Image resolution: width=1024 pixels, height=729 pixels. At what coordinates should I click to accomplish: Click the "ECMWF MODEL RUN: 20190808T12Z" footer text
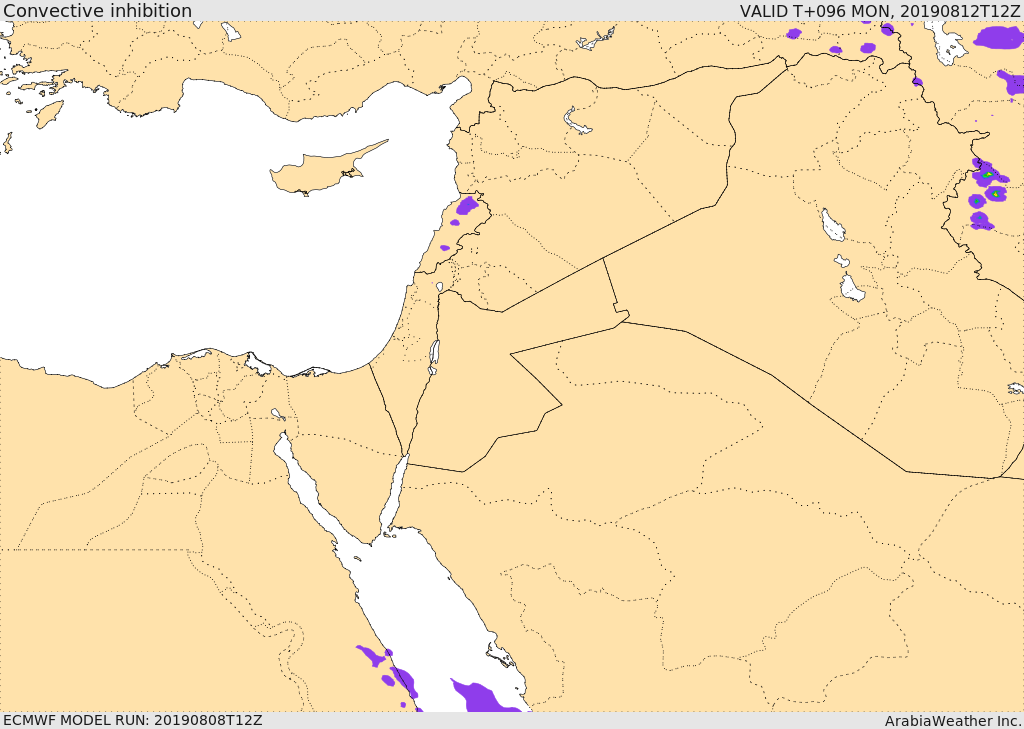[x=133, y=720]
